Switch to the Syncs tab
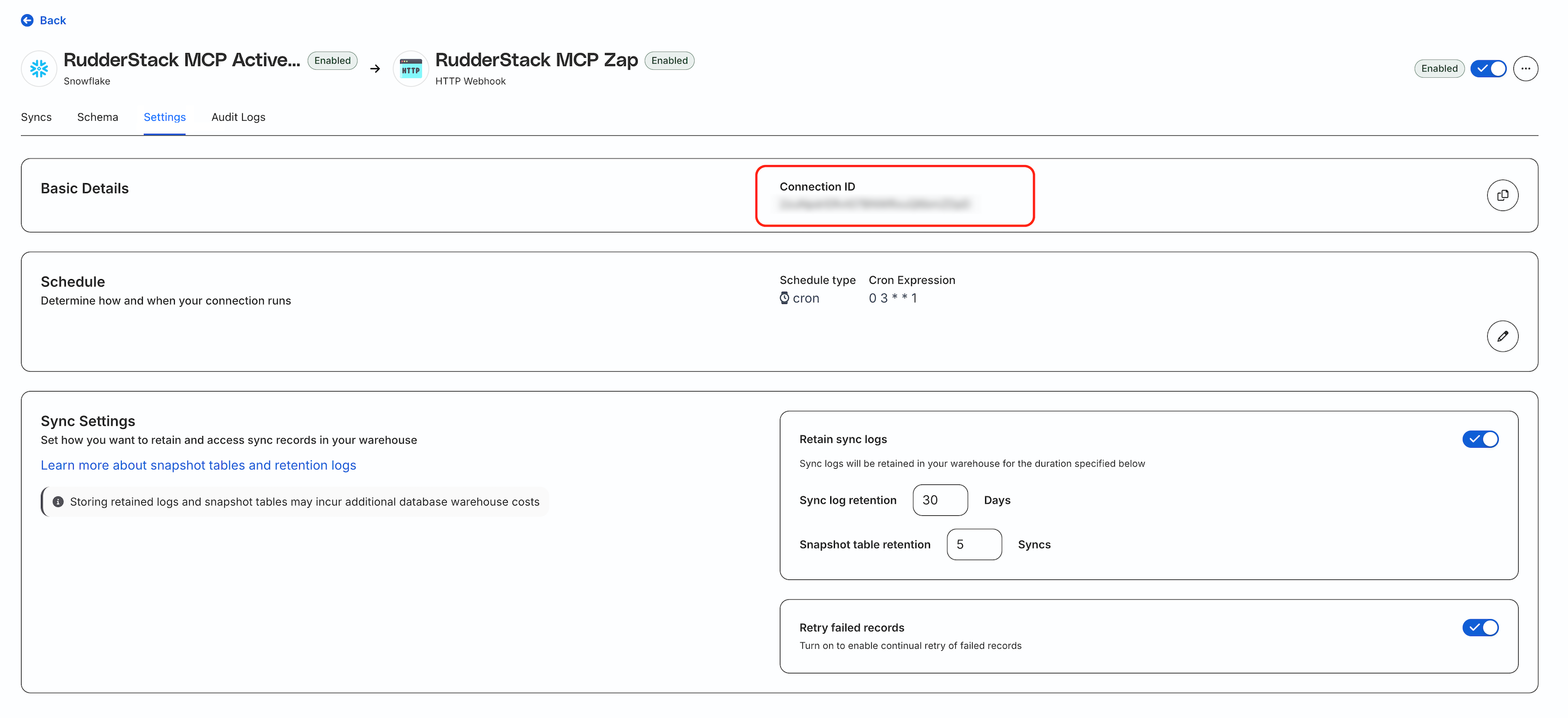Image resolution: width=1568 pixels, height=718 pixels. click(x=36, y=117)
